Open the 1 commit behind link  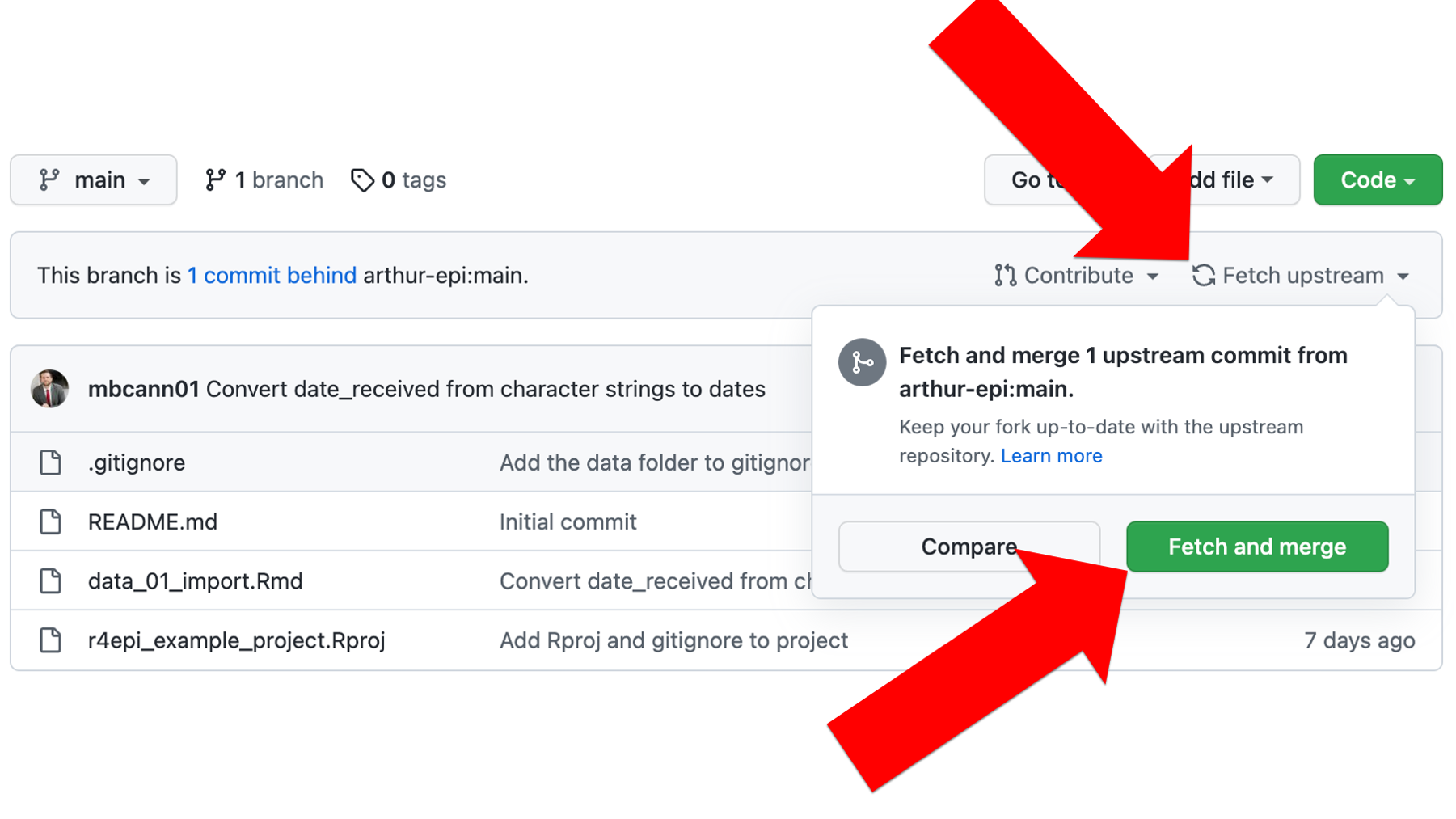pyautogui.click(x=272, y=276)
